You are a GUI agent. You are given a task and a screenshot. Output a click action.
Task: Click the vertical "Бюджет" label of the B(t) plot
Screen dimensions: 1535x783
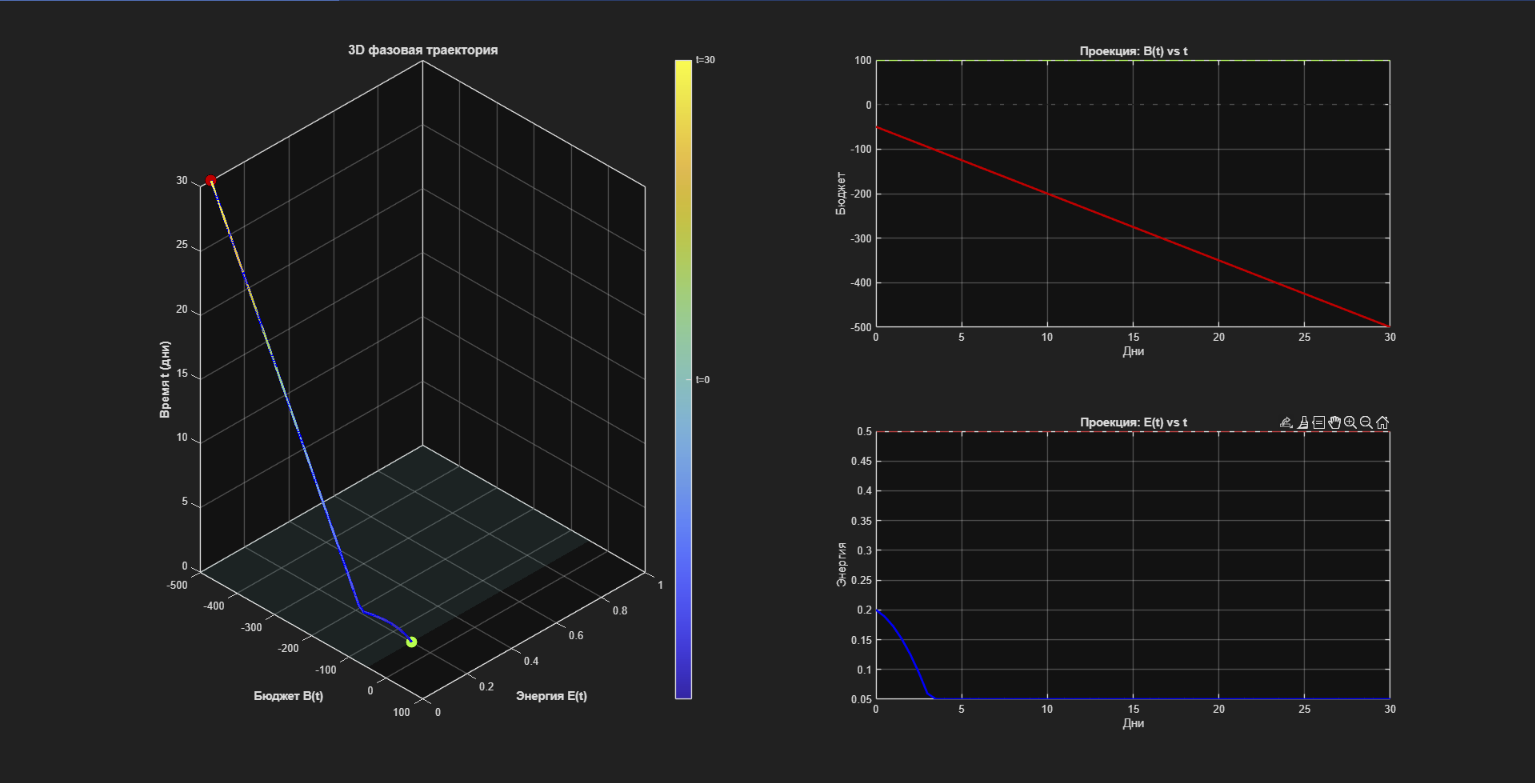click(x=841, y=194)
